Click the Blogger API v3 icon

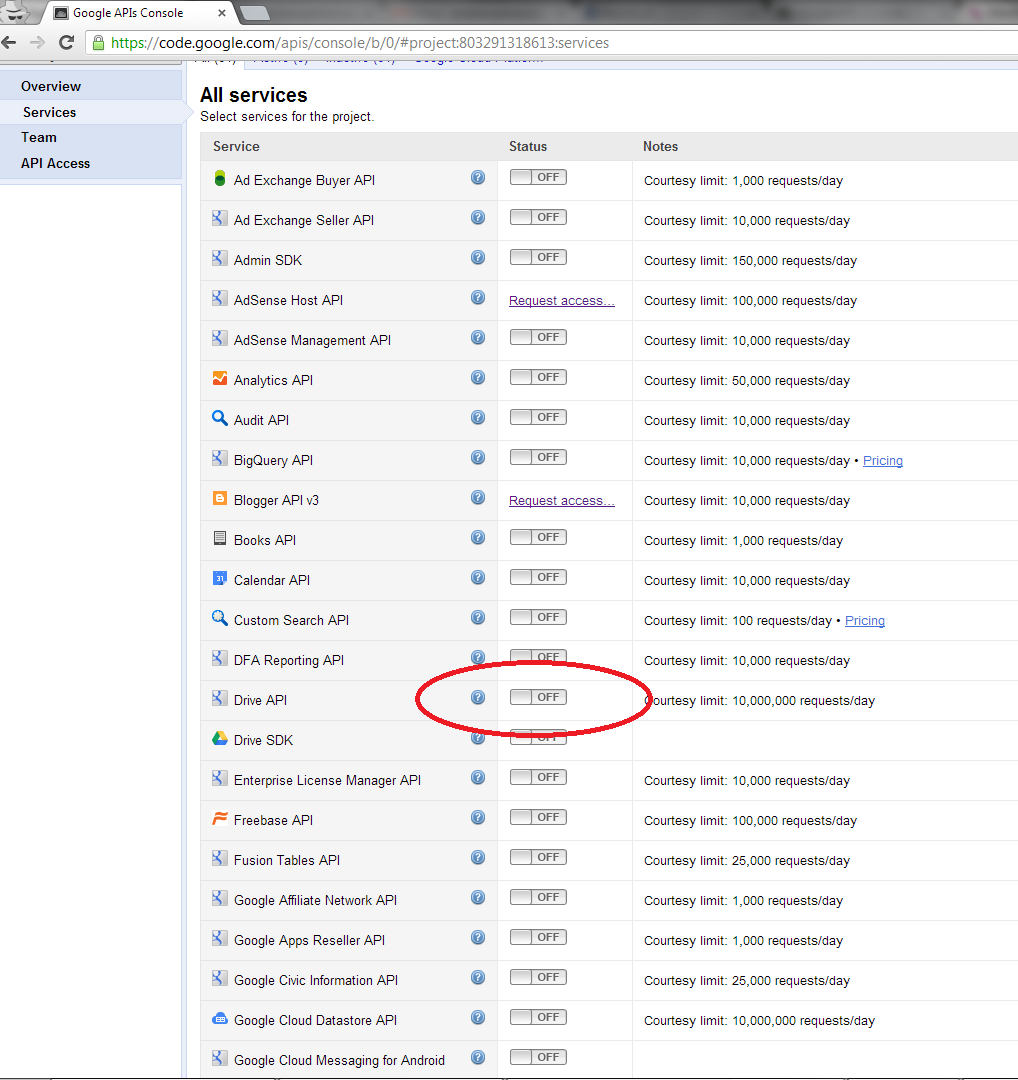click(219, 497)
